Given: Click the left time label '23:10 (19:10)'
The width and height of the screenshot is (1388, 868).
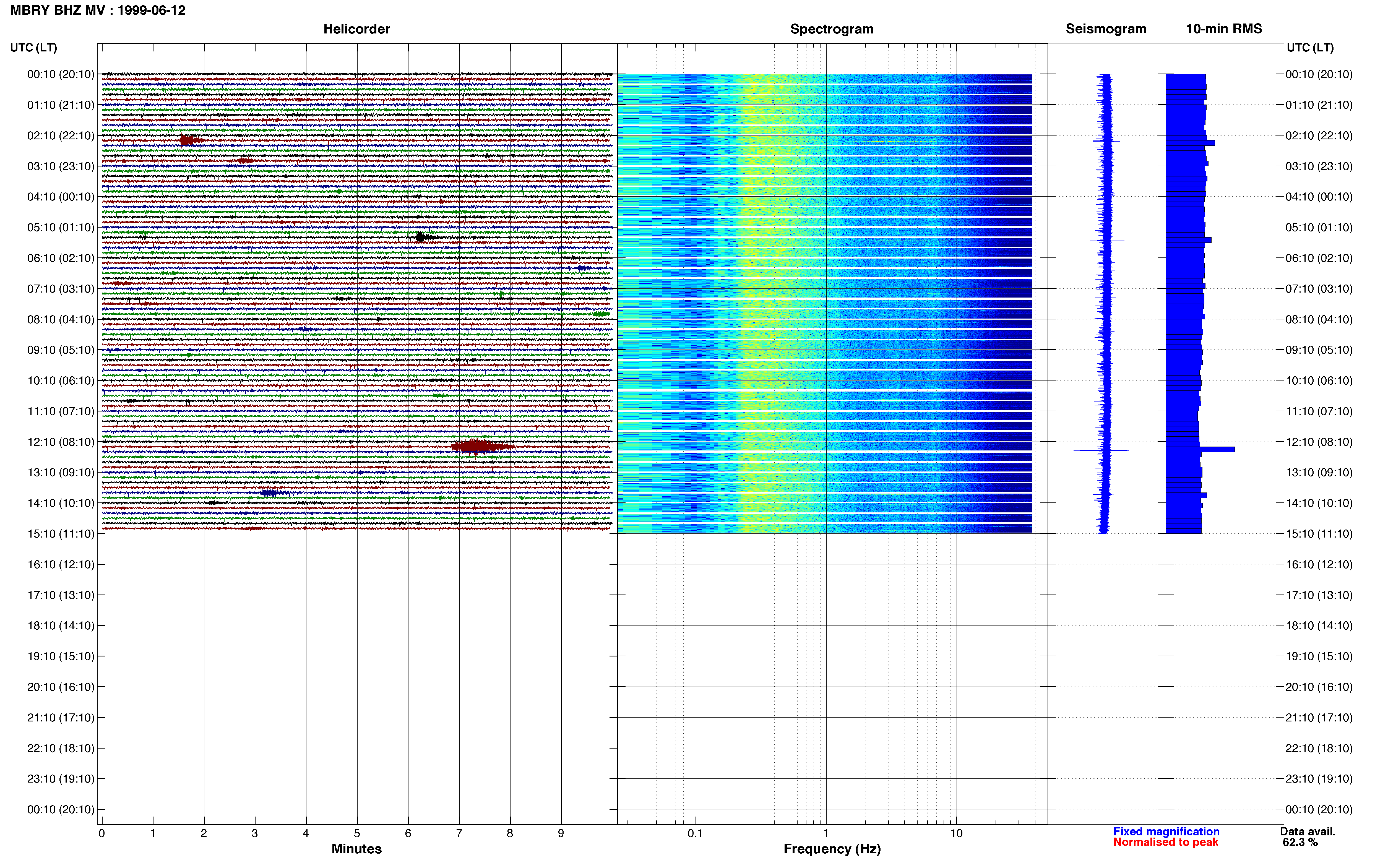Looking at the screenshot, I should pos(60,778).
